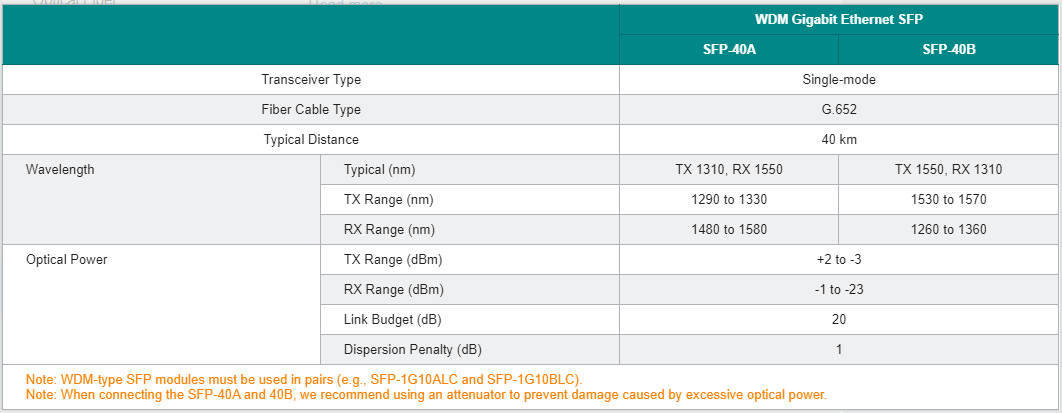Select the Fiber Cable Type label
Viewport: 1062px width, 413px height.
click(311, 110)
